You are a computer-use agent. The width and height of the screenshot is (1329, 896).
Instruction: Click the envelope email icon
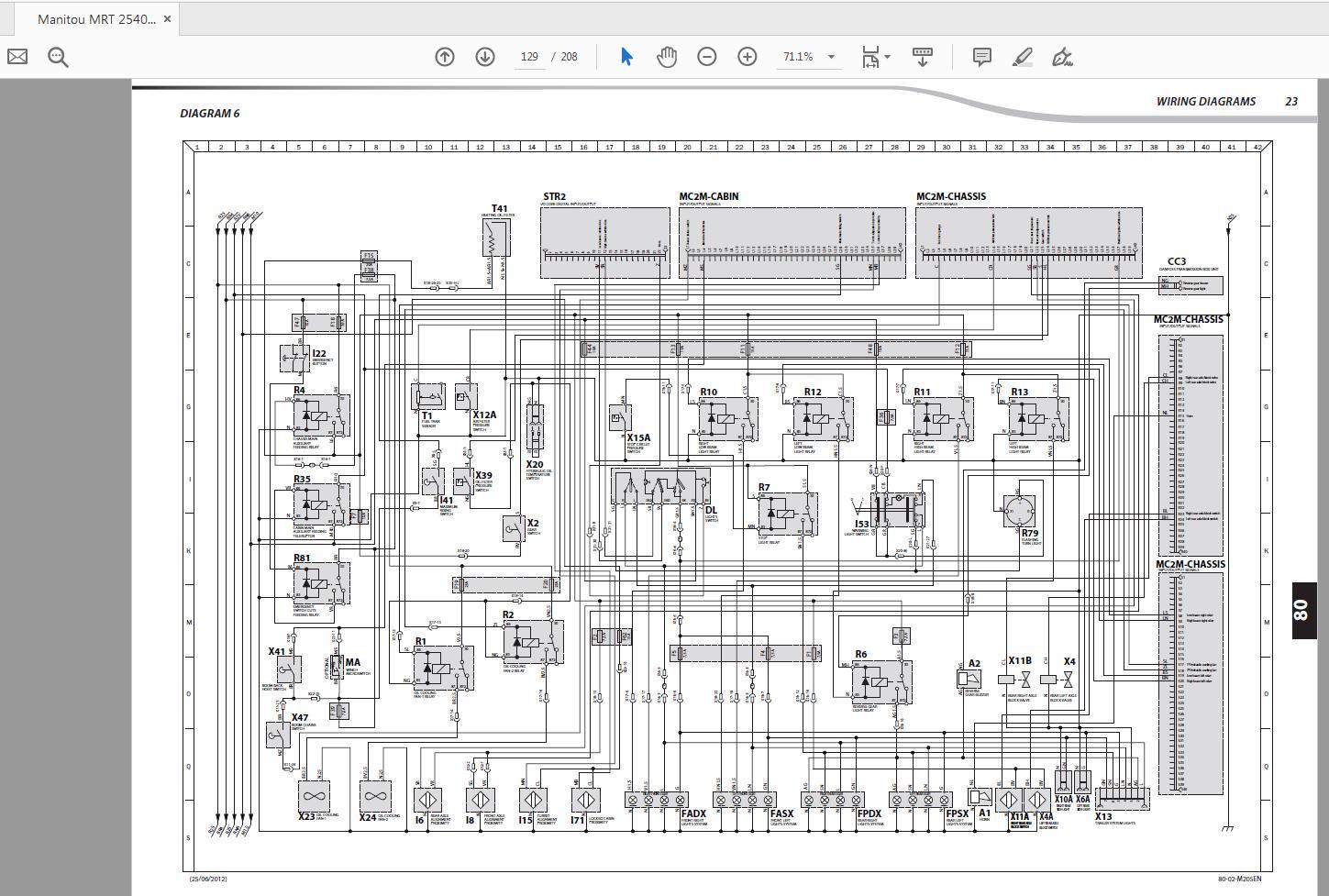point(17,57)
